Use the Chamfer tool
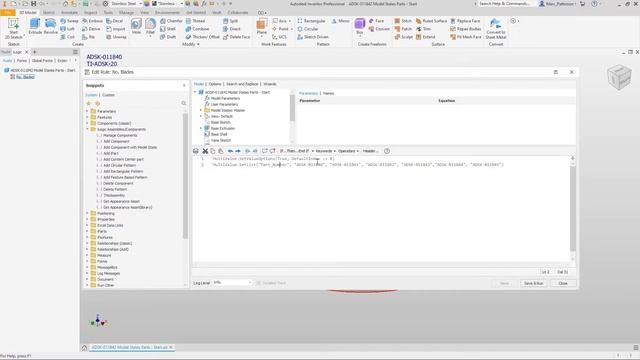 pyautogui.click(x=171, y=21)
